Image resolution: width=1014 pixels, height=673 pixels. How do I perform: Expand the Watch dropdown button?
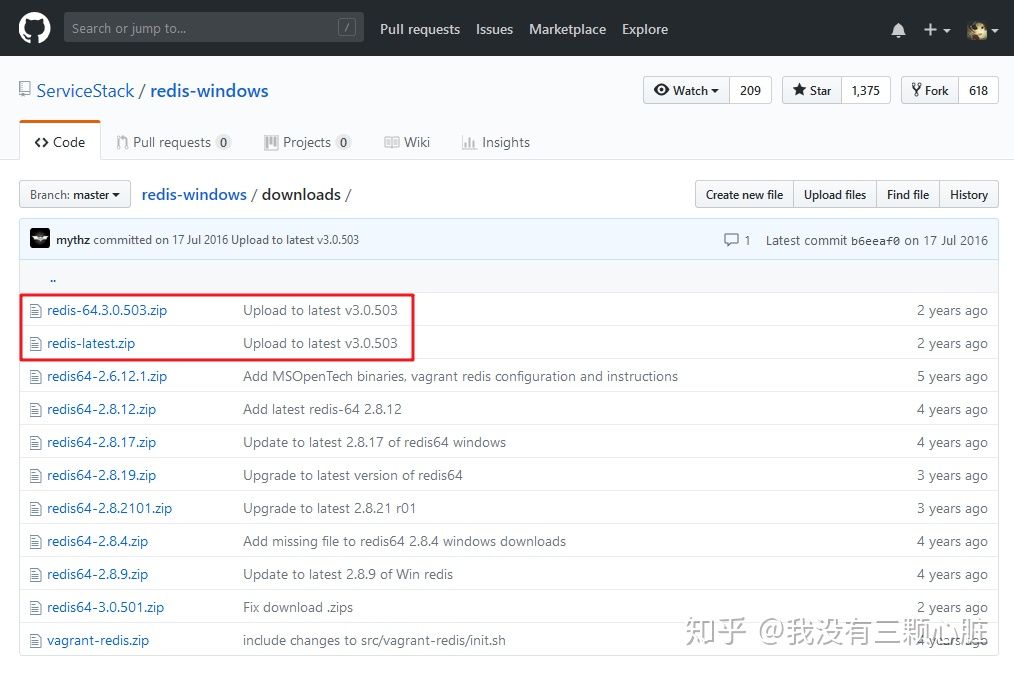tap(686, 91)
